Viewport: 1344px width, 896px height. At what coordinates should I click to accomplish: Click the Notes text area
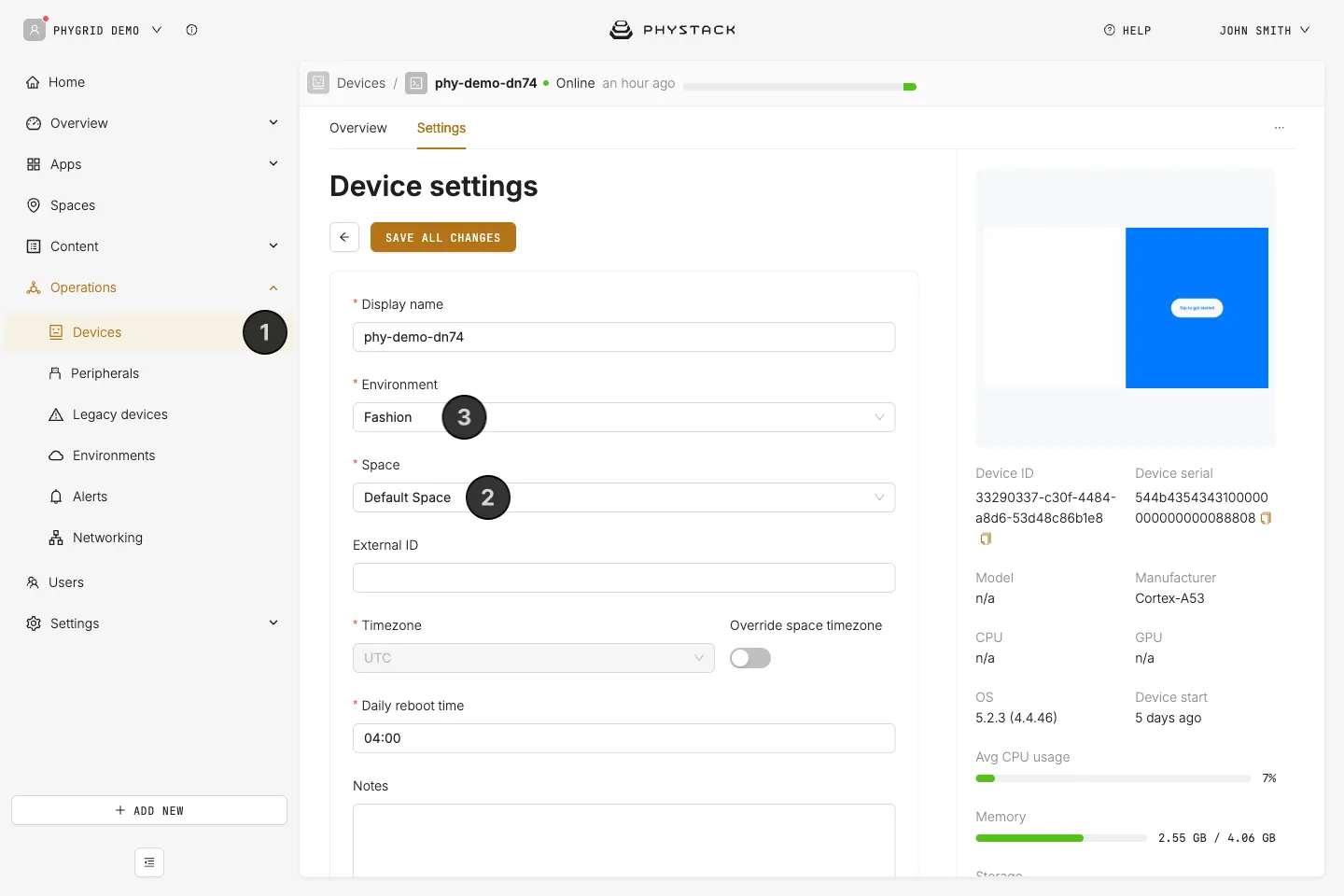coord(623,840)
